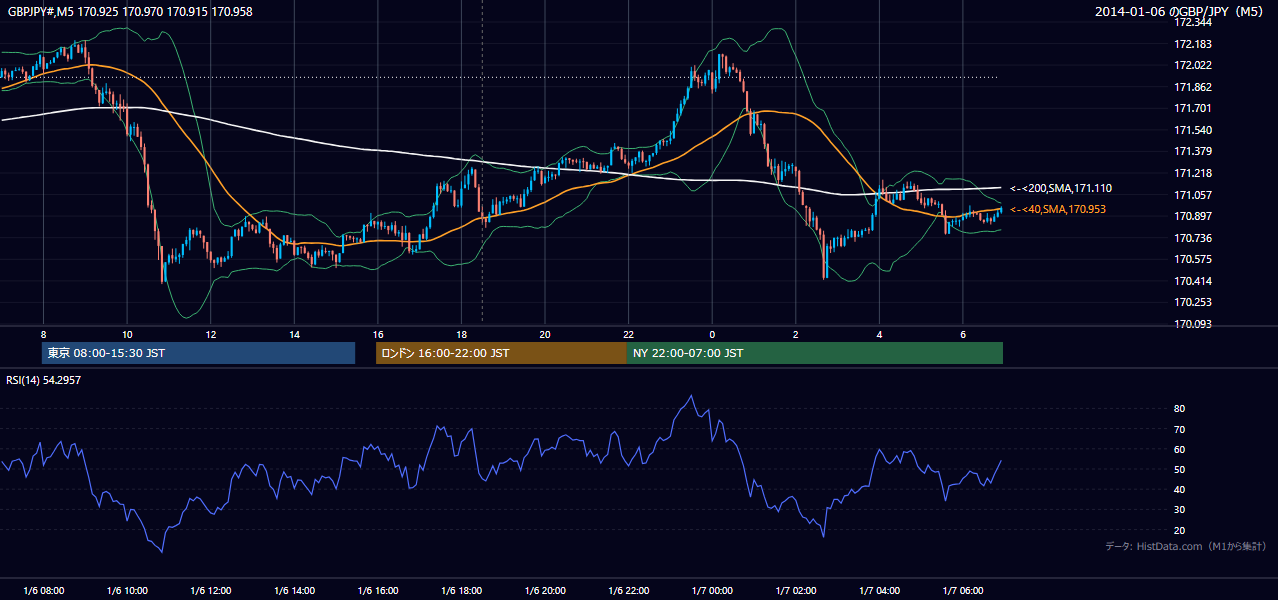The image size is (1278, 600).
Task: Click hour label 10 on price chart axis
Action: click(x=127, y=334)
